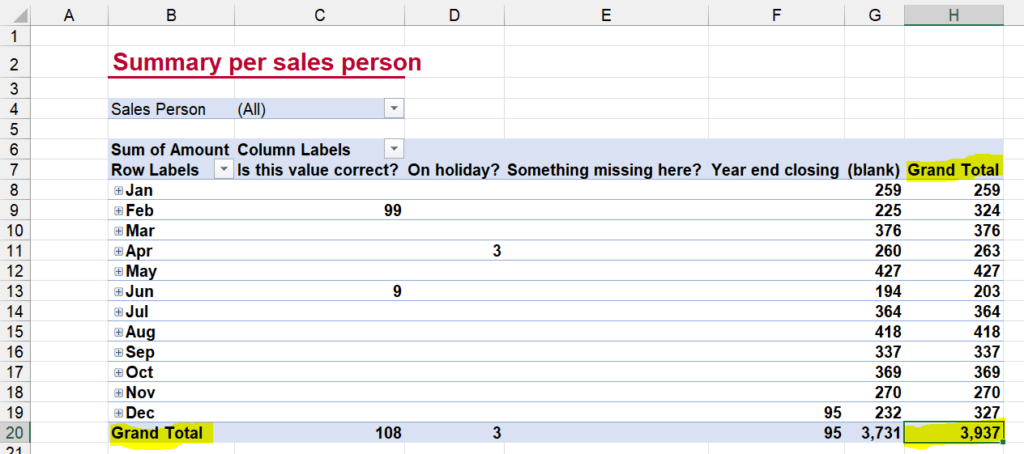Screen dimensions: 1024x454
Task: Expand the Sep row group
Action: click(118, 352)
